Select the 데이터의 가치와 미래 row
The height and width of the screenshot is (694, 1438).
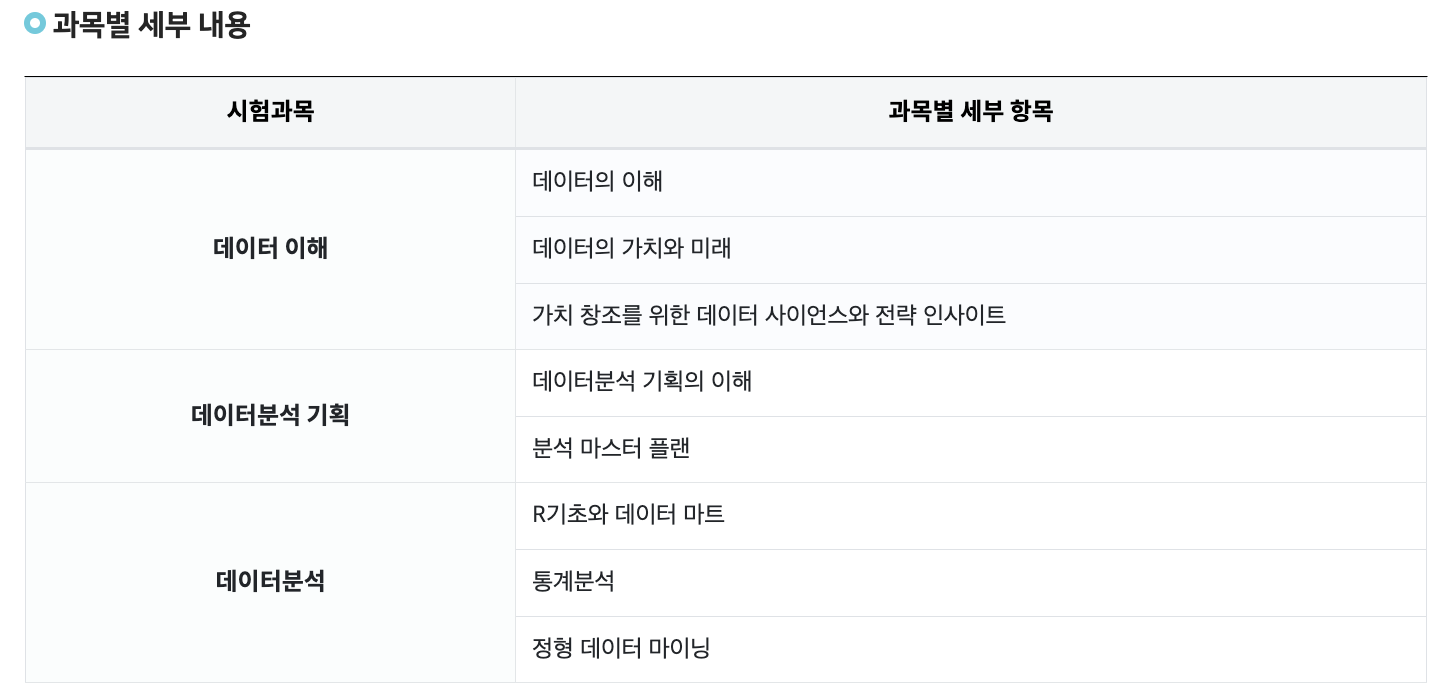coord(970,249)
